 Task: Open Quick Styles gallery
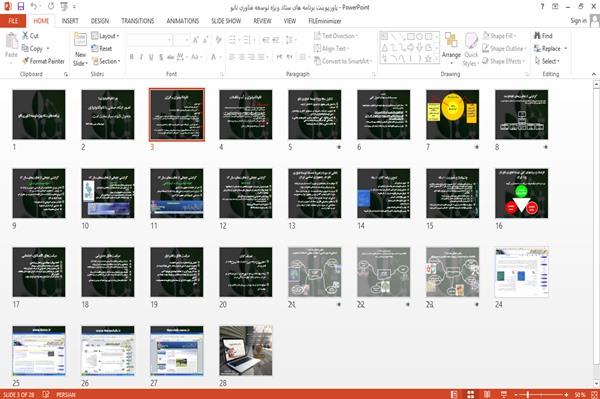click(471, 49)
